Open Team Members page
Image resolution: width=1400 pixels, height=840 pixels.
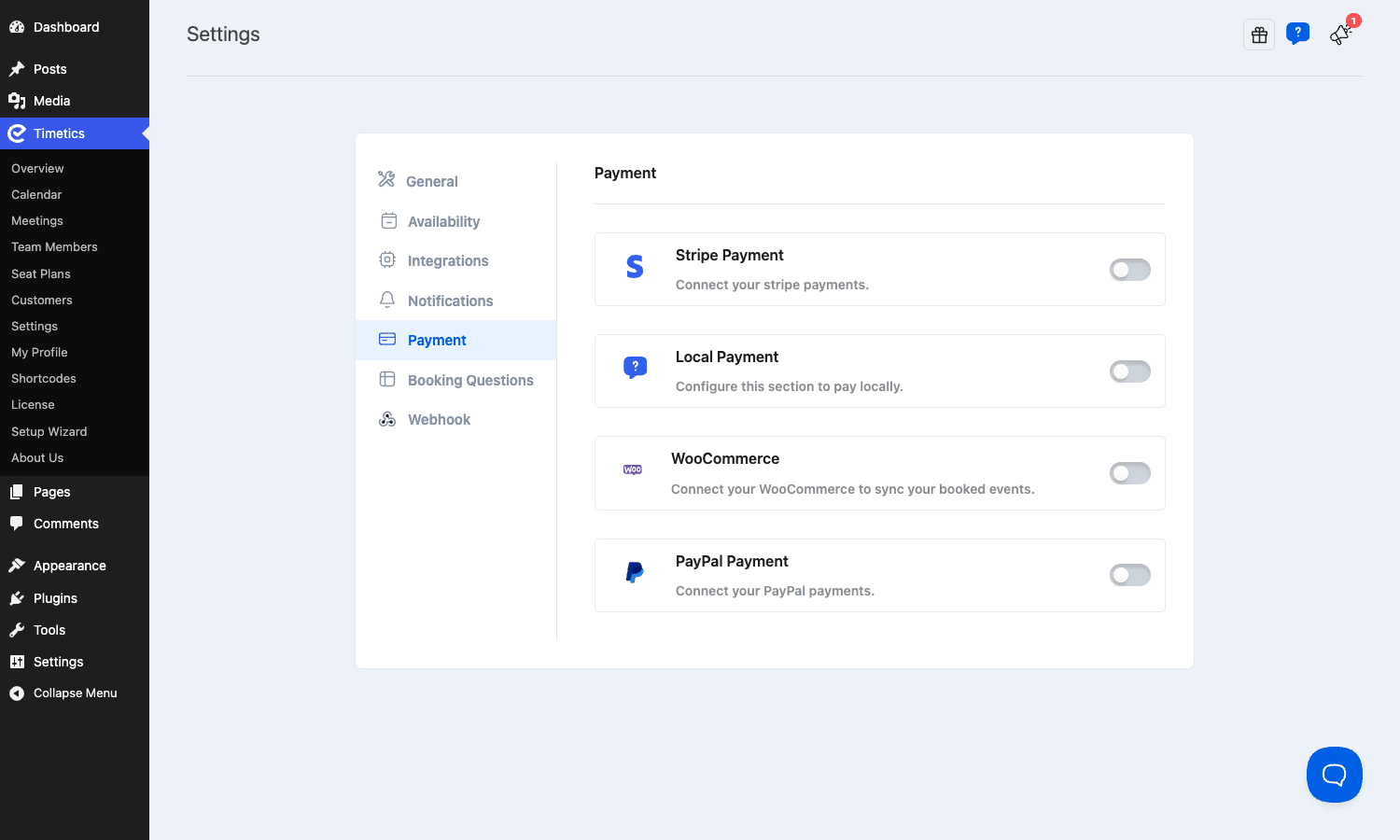click(x=54, y=246)
